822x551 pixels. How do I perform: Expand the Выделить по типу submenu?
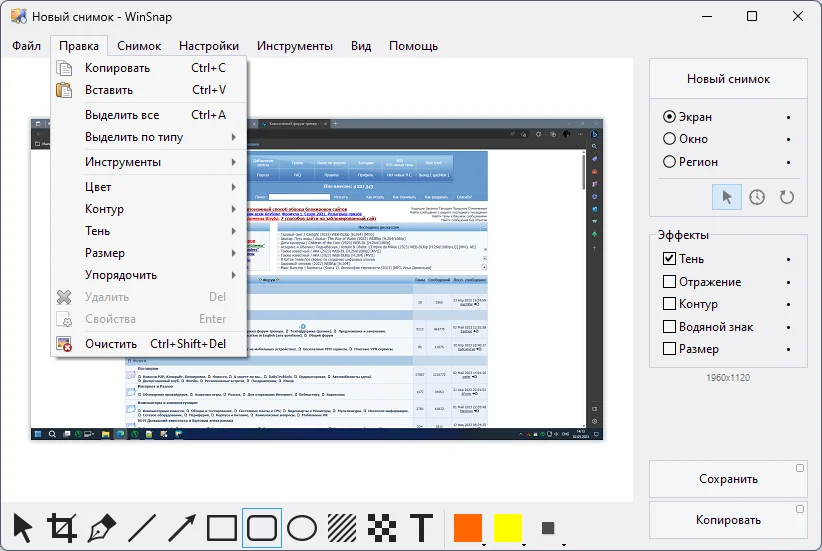click(x=149, y=137)
